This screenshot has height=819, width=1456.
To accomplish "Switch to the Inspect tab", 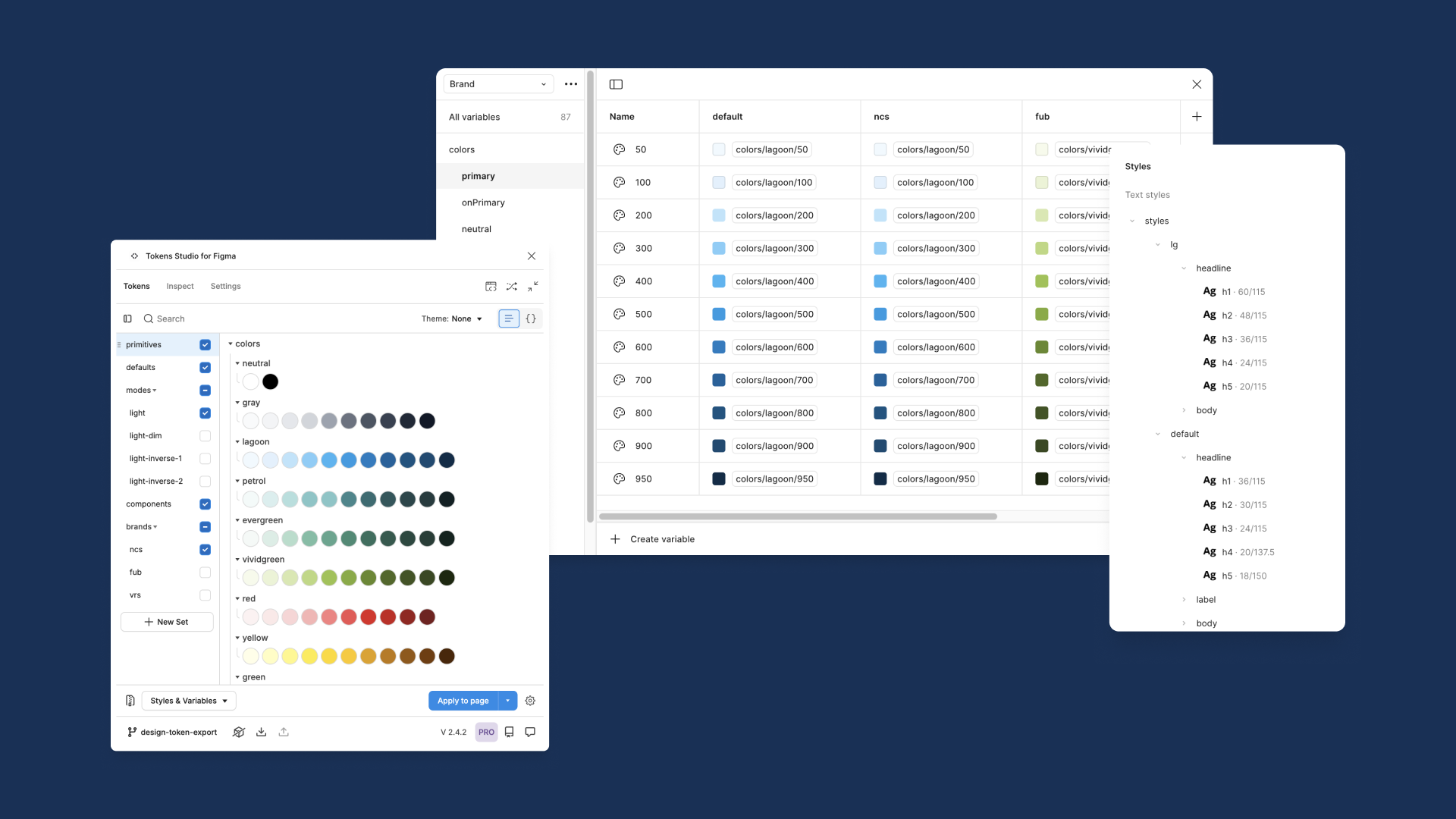I will tap(180, 287).
